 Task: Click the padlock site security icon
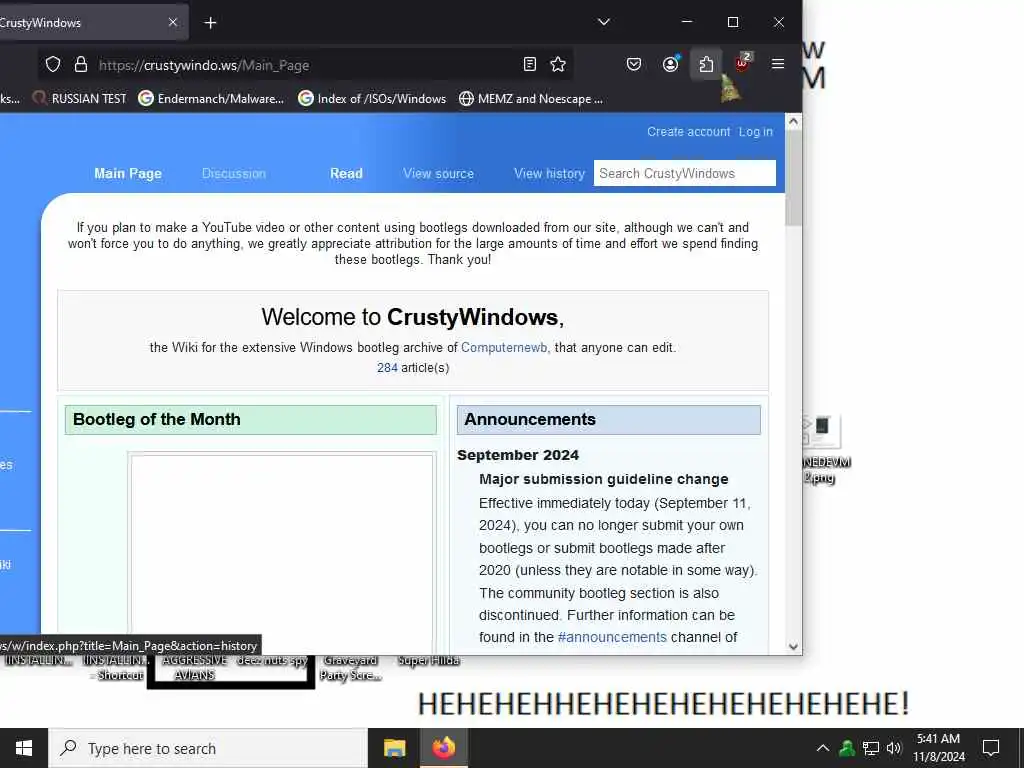point(80,64)
